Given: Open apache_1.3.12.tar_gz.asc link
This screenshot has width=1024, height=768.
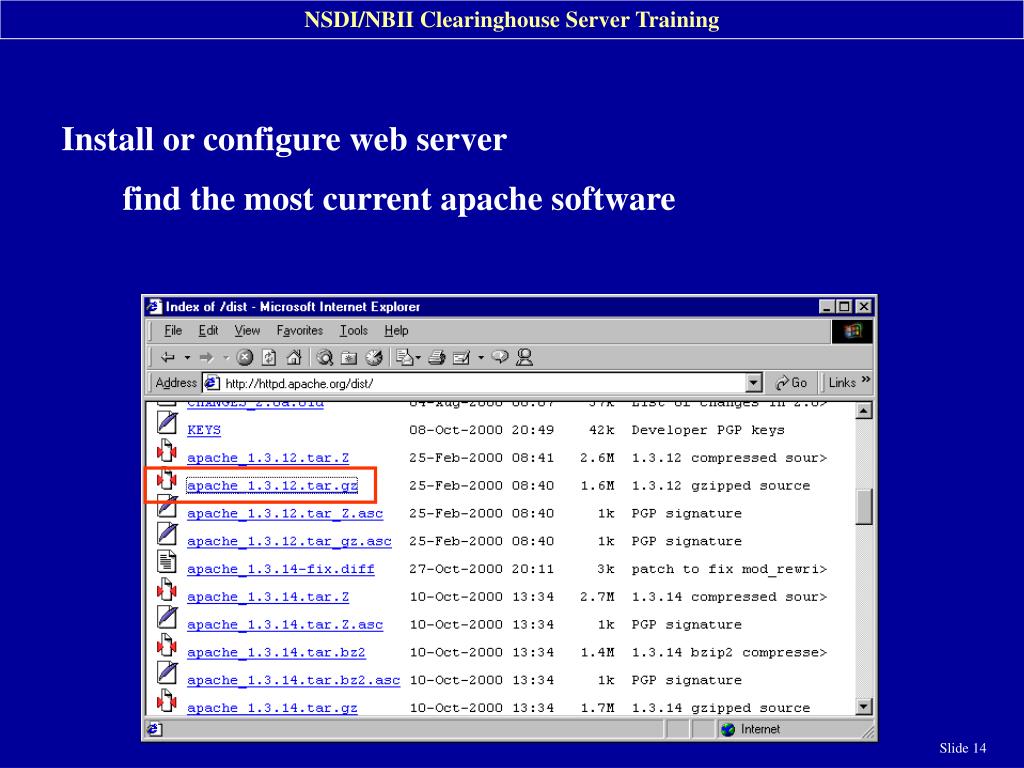Looking at the screenshot, I should click(x=289, y=541).
